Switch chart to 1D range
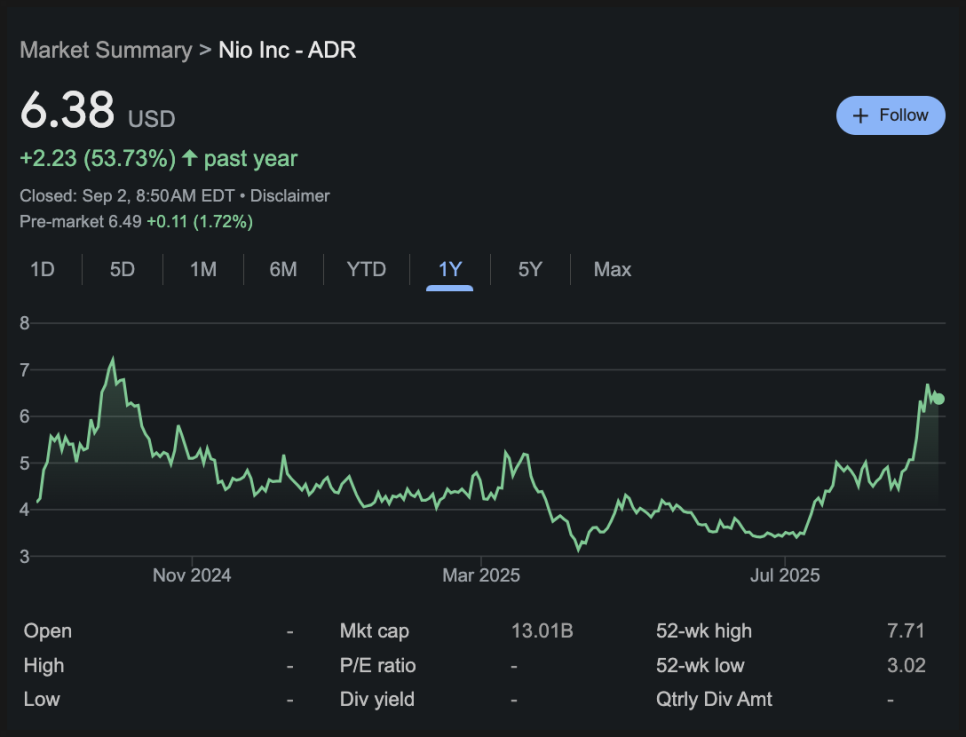This screenshot has height=737, width=966. pyautogui.click(x=43, y=269)
